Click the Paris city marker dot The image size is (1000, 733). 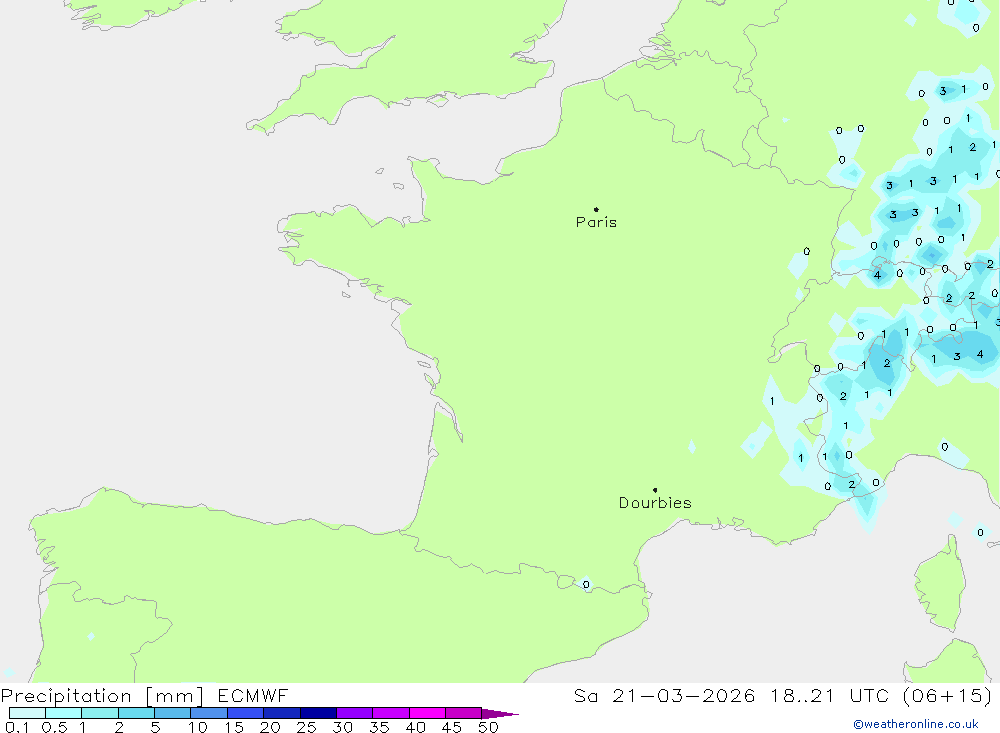click(596, 210)
